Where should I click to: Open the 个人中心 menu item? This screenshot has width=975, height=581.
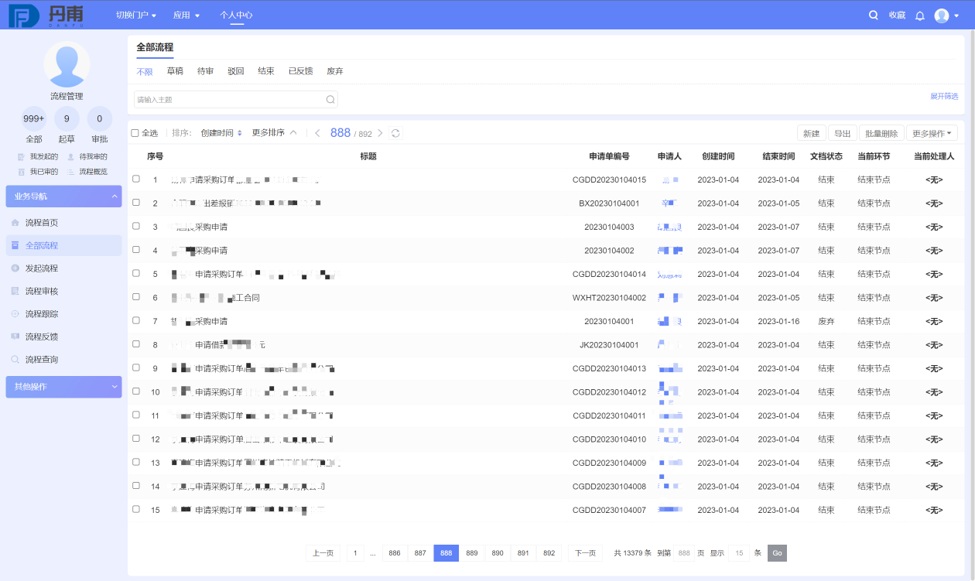236,15
